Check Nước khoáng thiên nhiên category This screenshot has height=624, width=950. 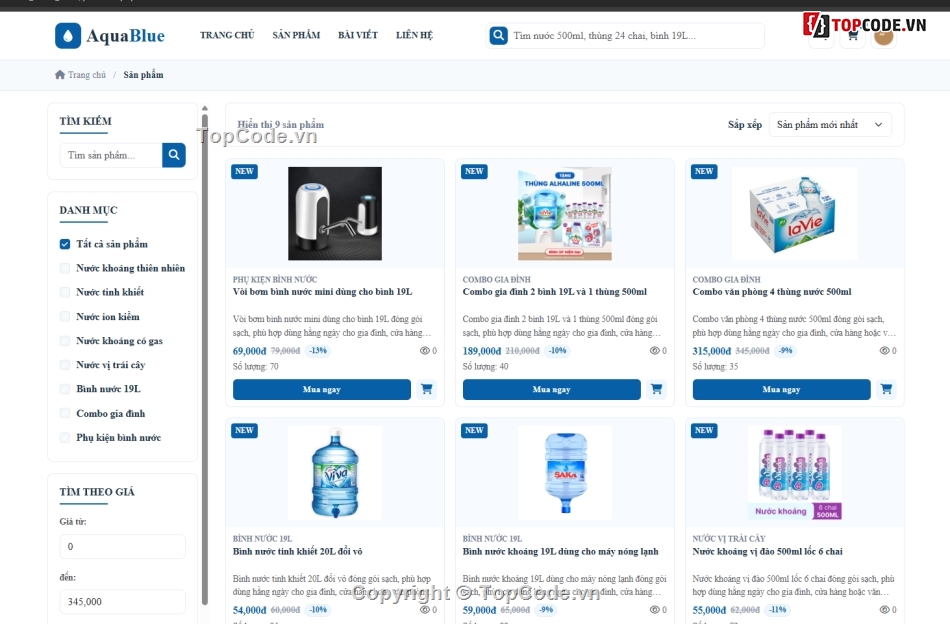point(65,268)
